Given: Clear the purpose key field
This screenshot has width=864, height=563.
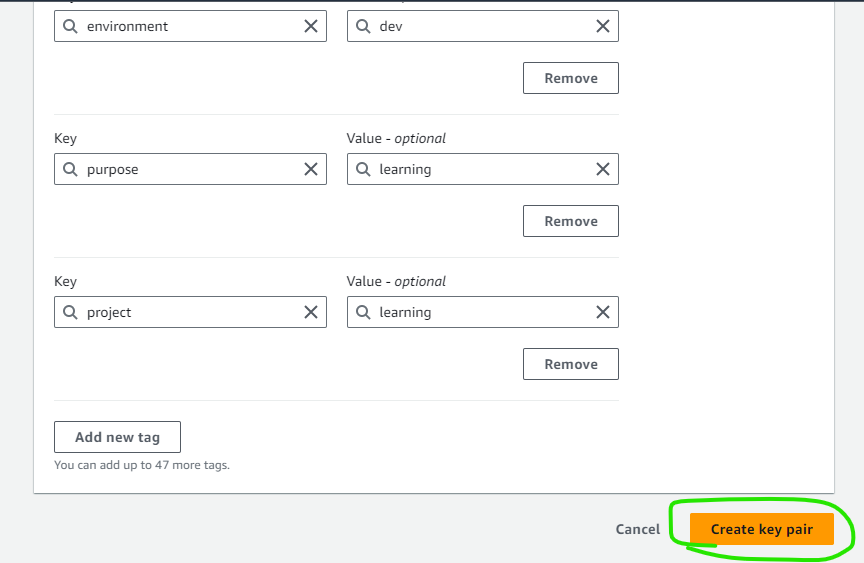Looking at the screenshot, I should [311, 169].
